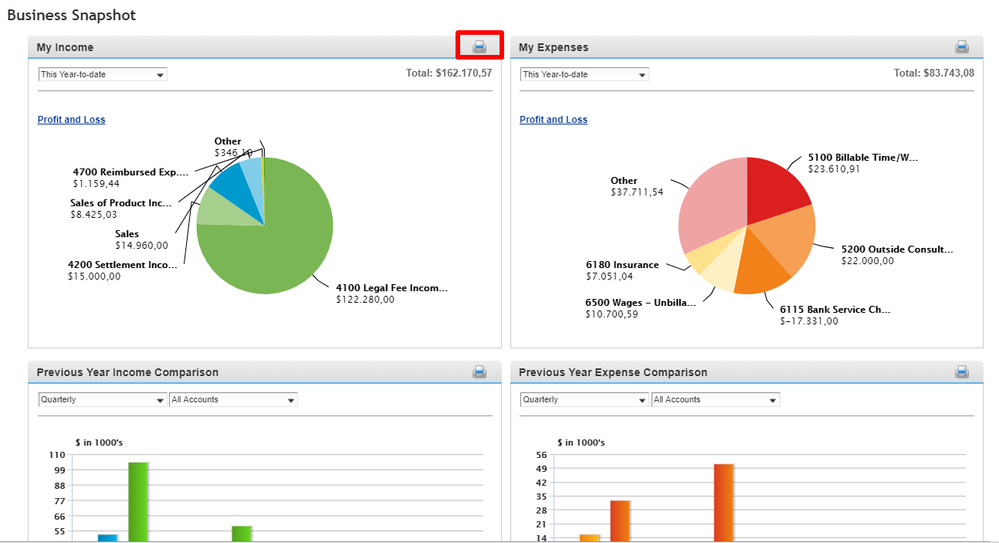Open All Accounts dropdown in Expense Comparison
The height and width of the screenshot is (543, 999).
pos(715,400)
